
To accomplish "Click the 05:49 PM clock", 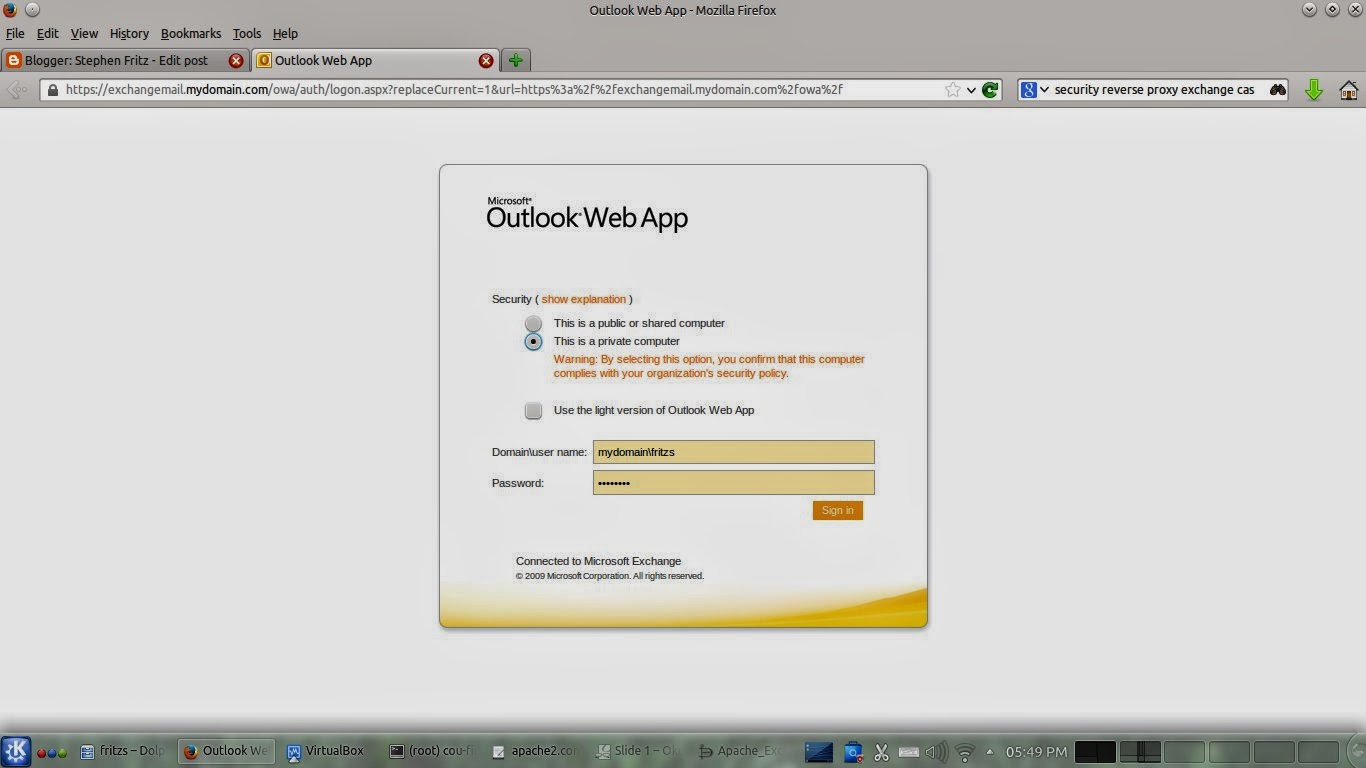I will (x=1037, y=752).
